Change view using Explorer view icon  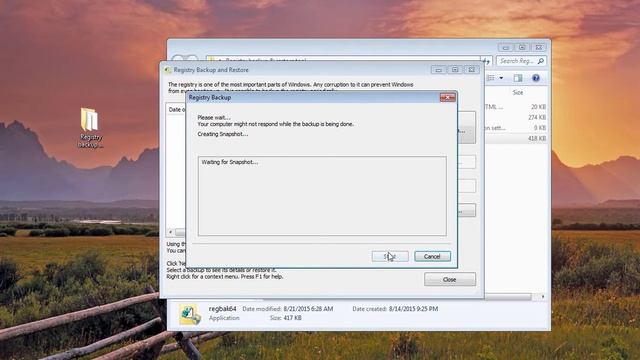pyautogui.click(x=491, y=78)
